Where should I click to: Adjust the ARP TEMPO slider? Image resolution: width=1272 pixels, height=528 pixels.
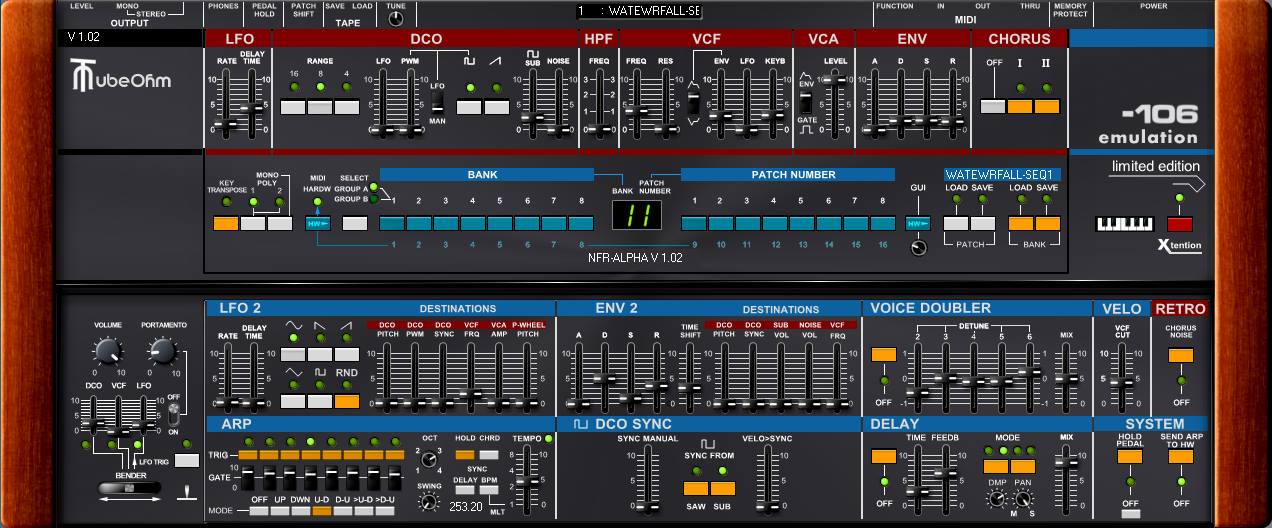[x=529, y=480]
